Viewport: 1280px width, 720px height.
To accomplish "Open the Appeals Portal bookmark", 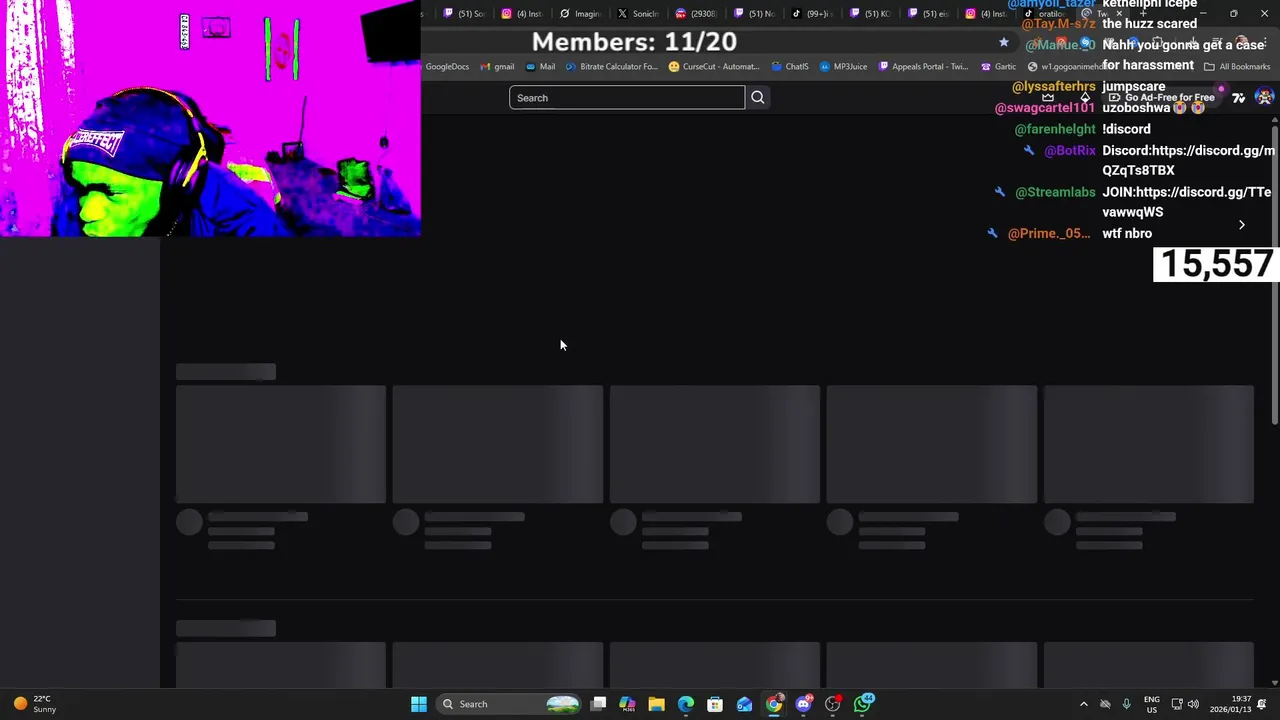I will pyautogui.click(x=923, y=67).
